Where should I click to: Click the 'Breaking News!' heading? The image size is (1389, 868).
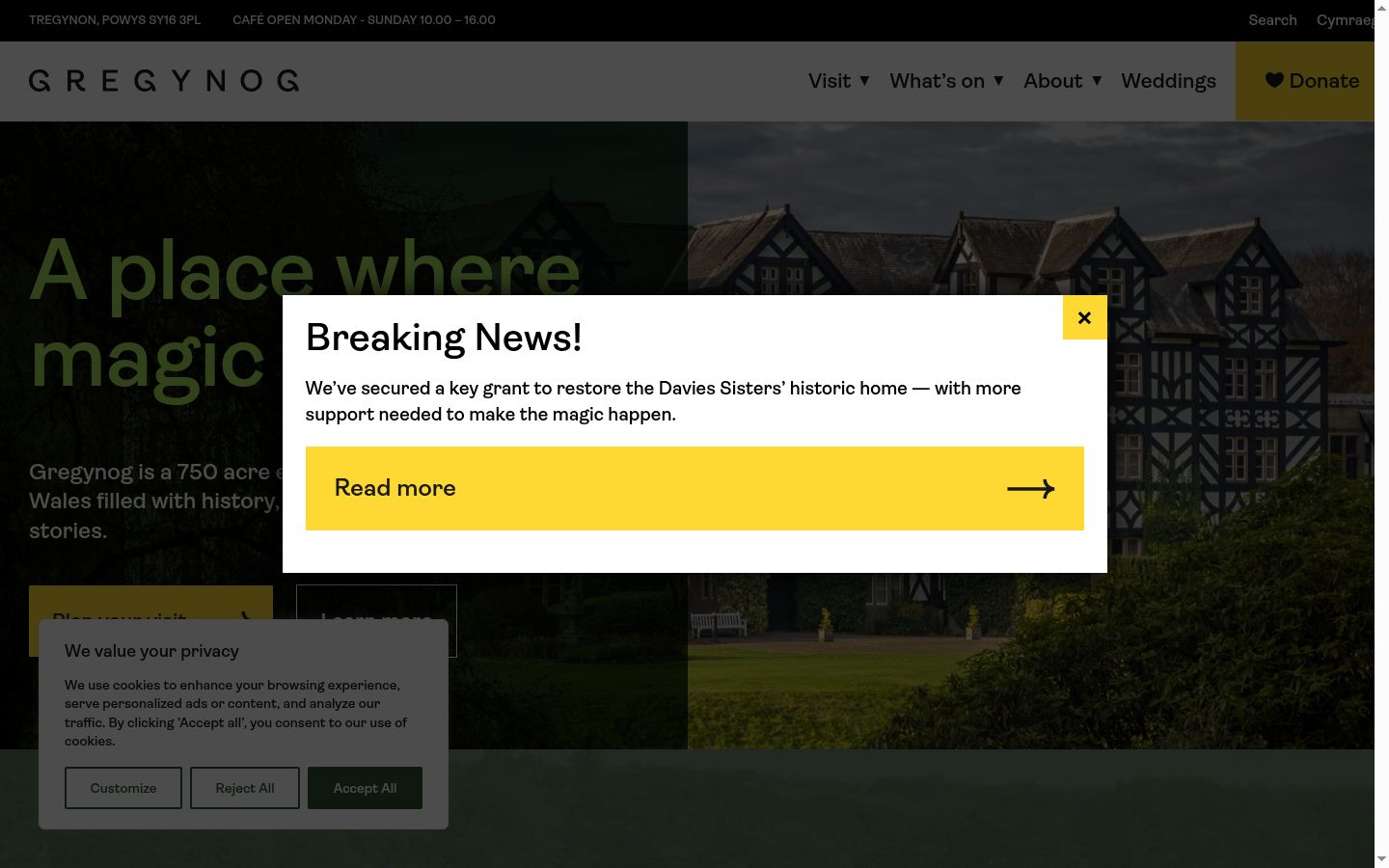pos(444,338)
